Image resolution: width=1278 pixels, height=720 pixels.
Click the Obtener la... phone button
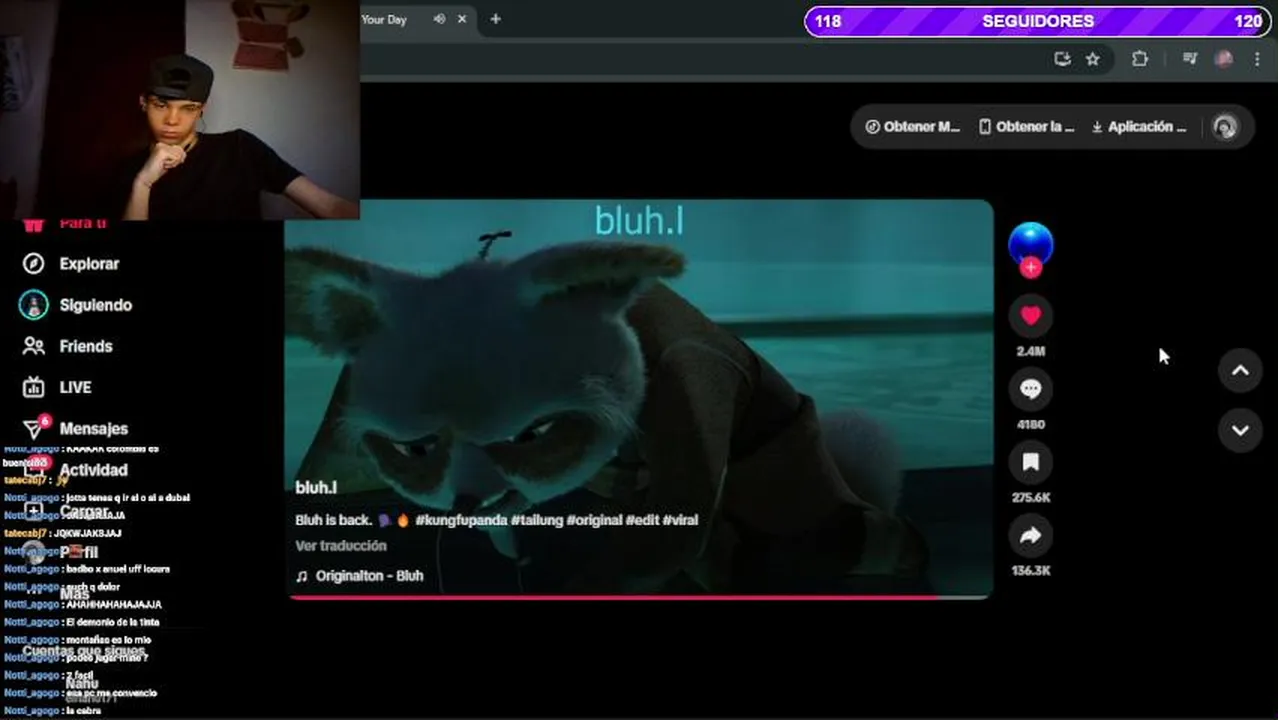tap(1026, 127)
